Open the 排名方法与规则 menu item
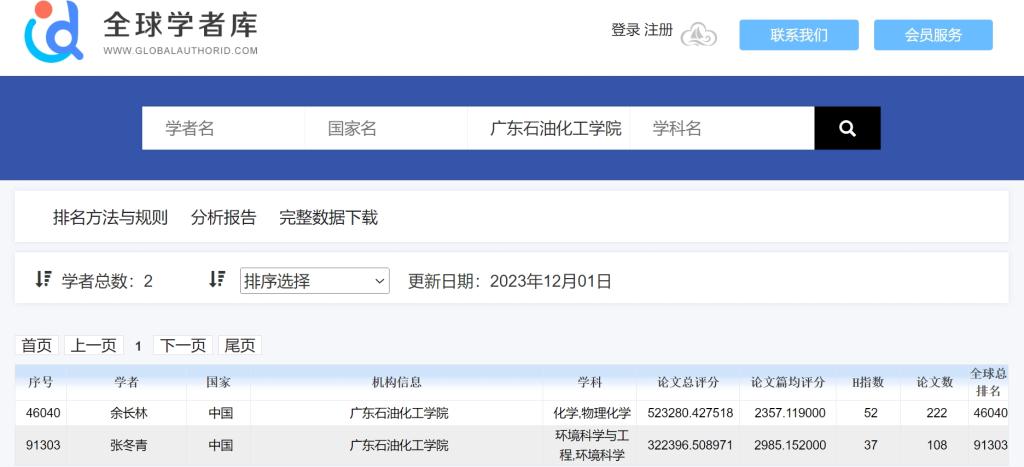 click(x=110, y=218)
